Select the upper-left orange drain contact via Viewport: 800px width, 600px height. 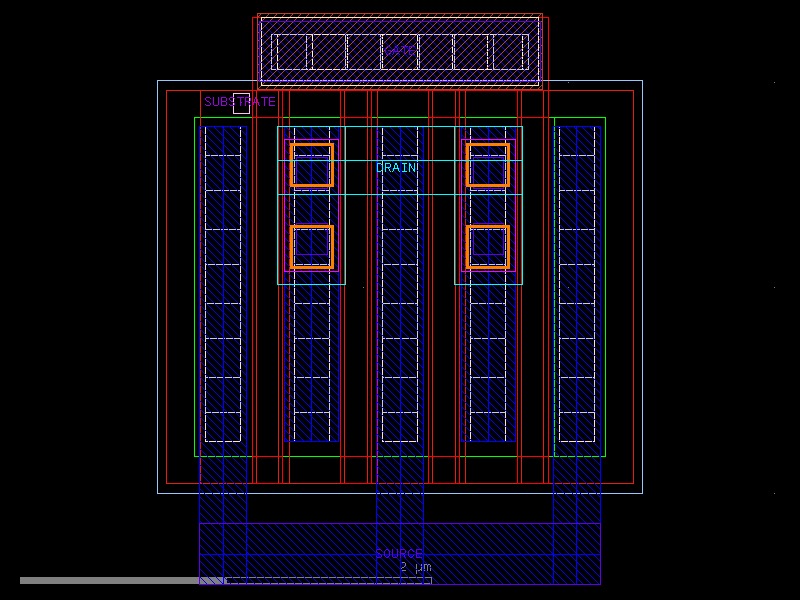point(311,166)
